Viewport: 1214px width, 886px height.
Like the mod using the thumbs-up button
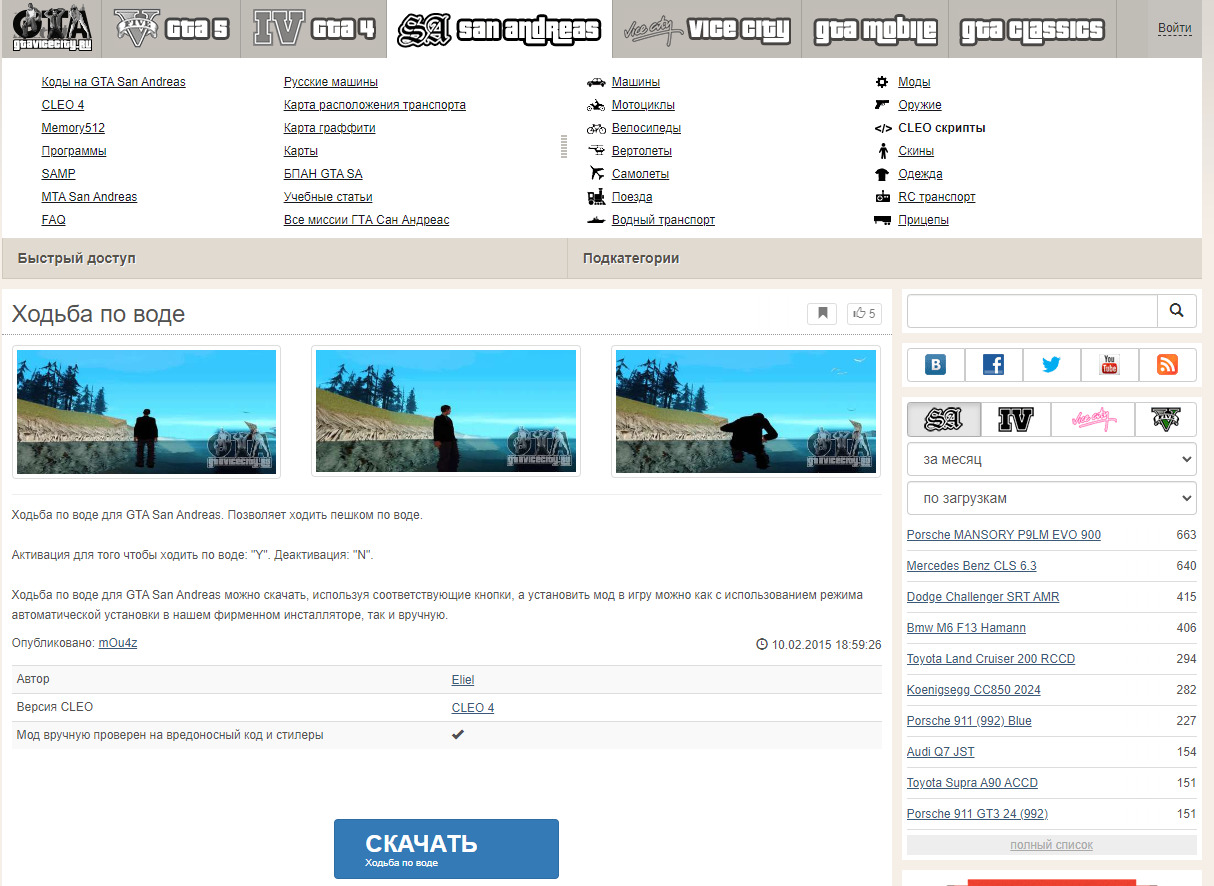point(862,314)
